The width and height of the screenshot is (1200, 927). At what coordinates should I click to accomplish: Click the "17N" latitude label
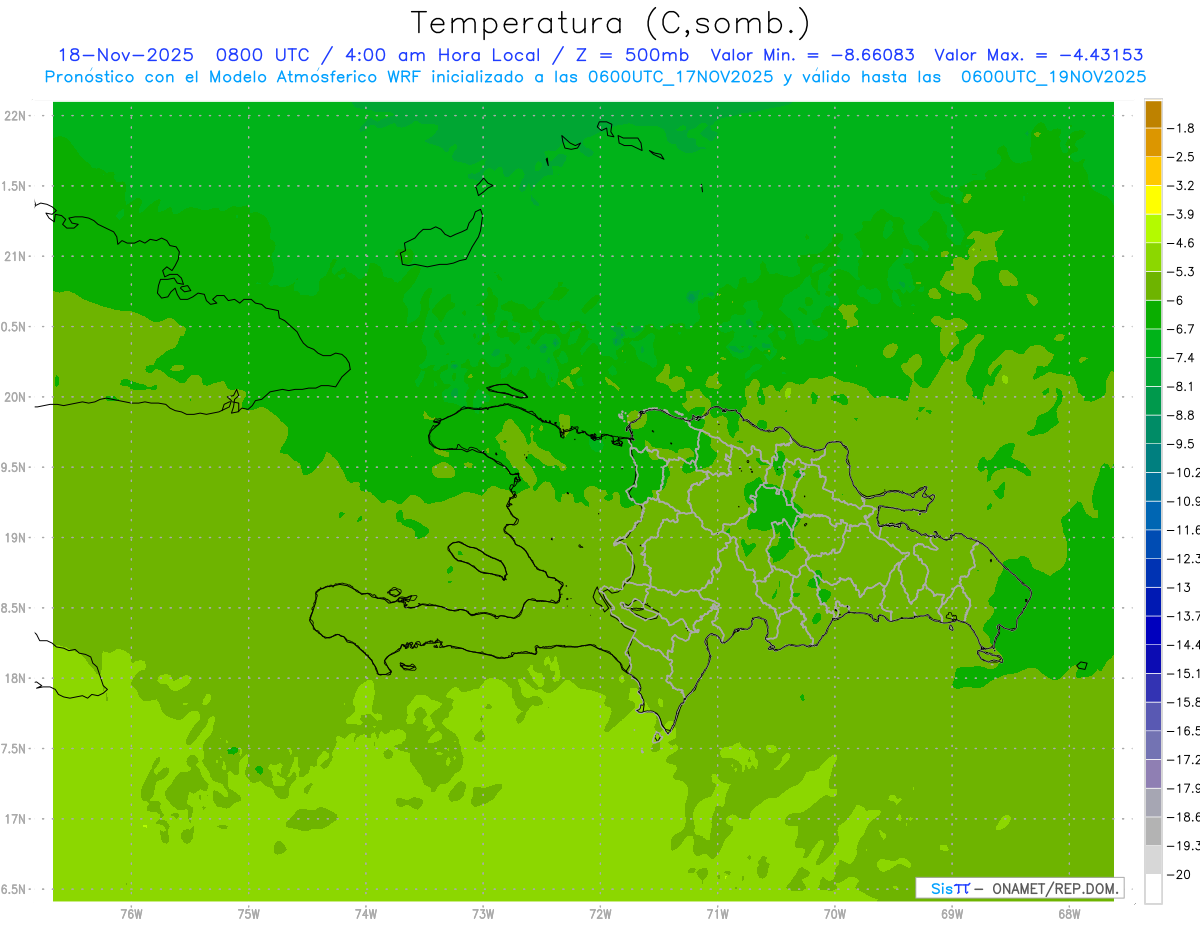pyautogui.click(x=16, y=819)
